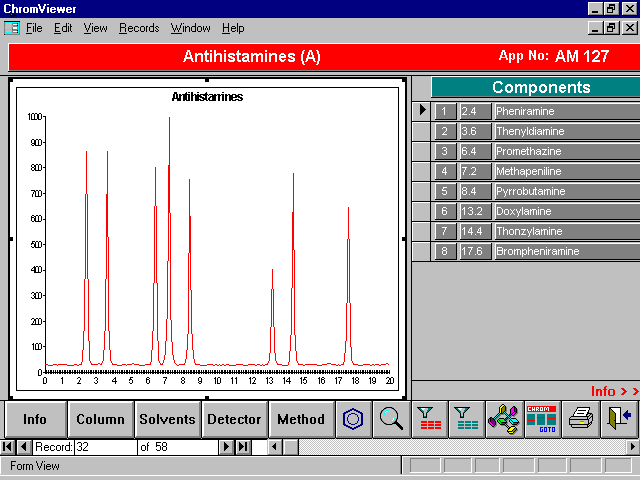Open the File menu

pyautogui.click(x=34, y=28)
